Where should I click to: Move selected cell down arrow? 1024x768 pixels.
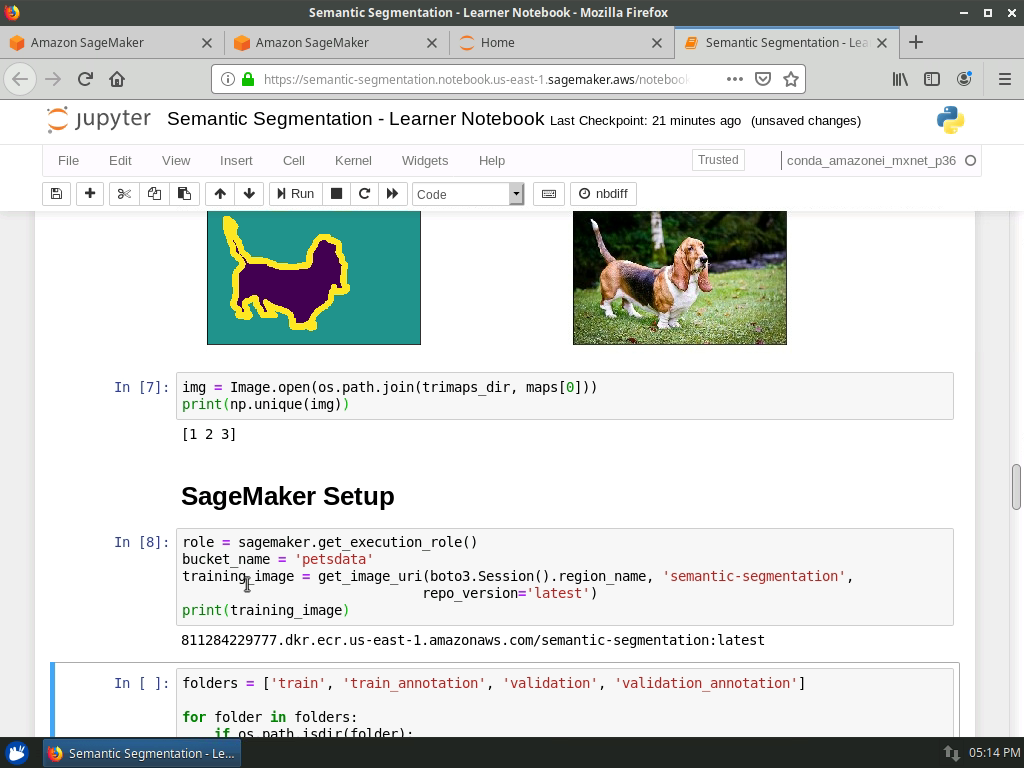click(249, 194)
